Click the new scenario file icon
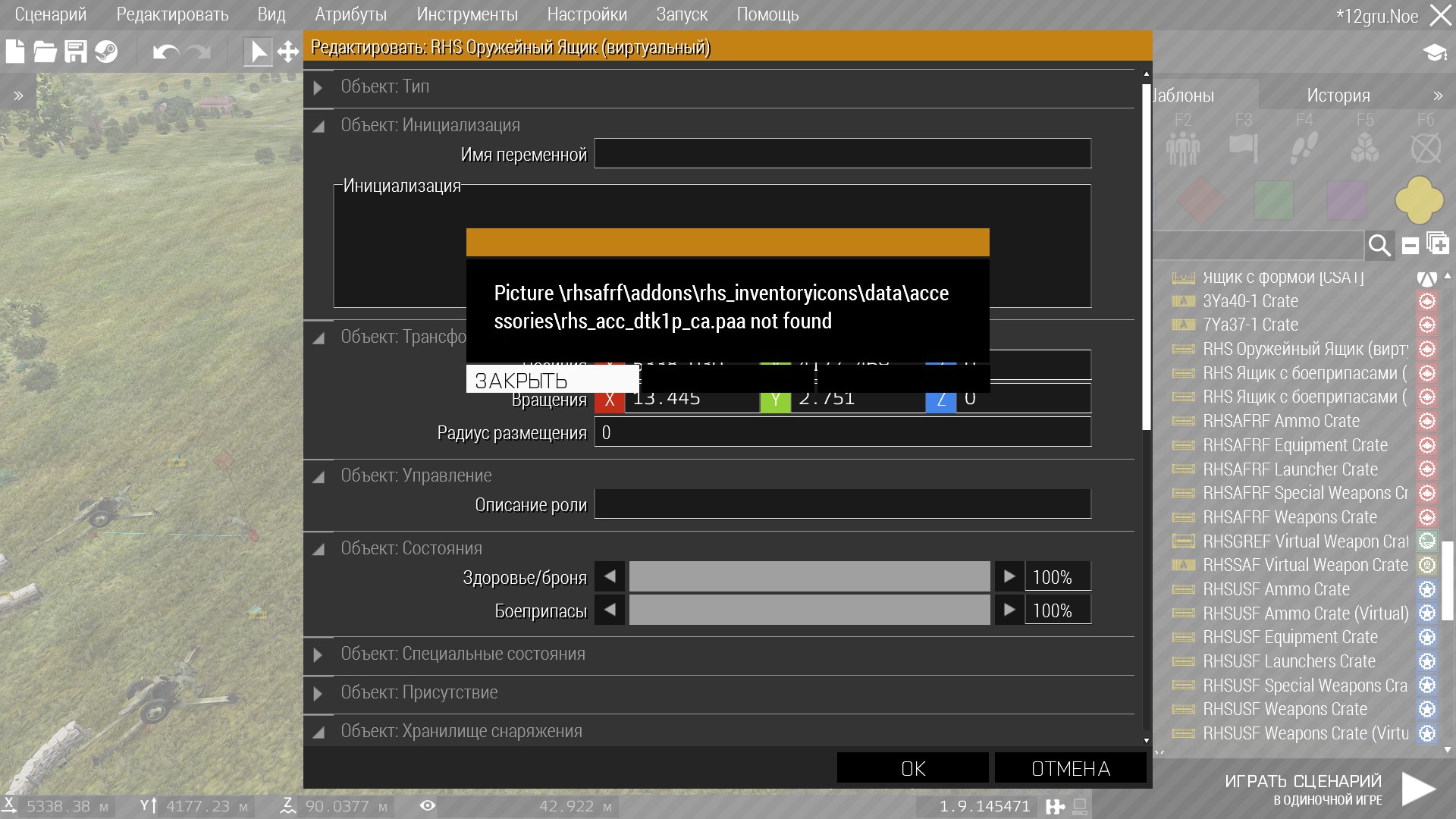This screenshot has height=819, width=1456. tap(15, 52)
